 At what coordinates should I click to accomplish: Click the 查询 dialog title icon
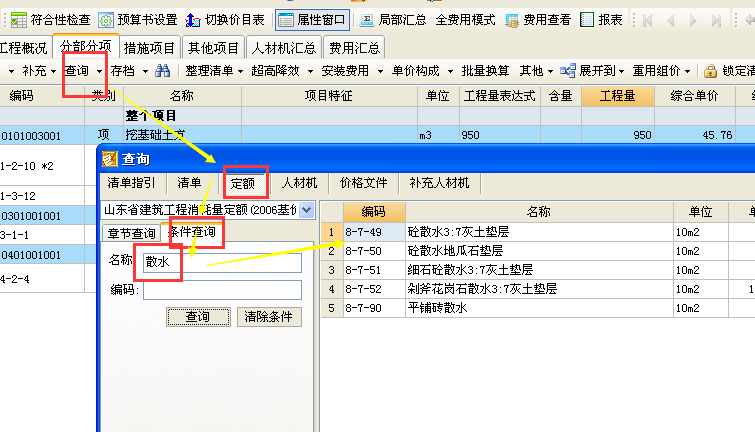pyautogui.click(x=110, y=159)
